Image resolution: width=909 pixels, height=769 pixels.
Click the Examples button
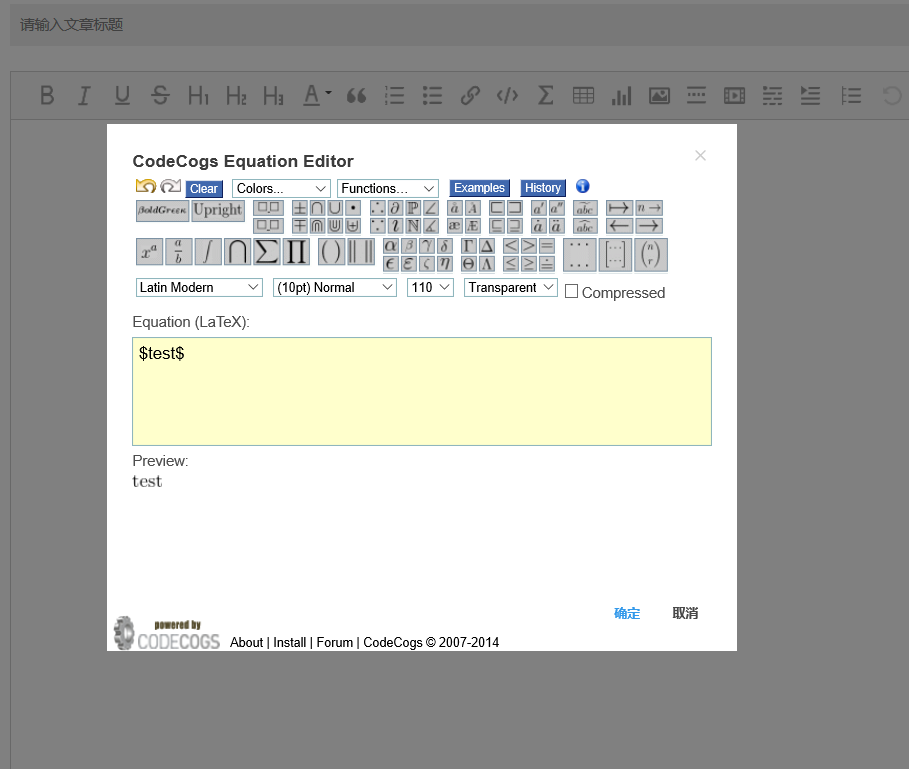pyautogui.click(x=479, y=188)
